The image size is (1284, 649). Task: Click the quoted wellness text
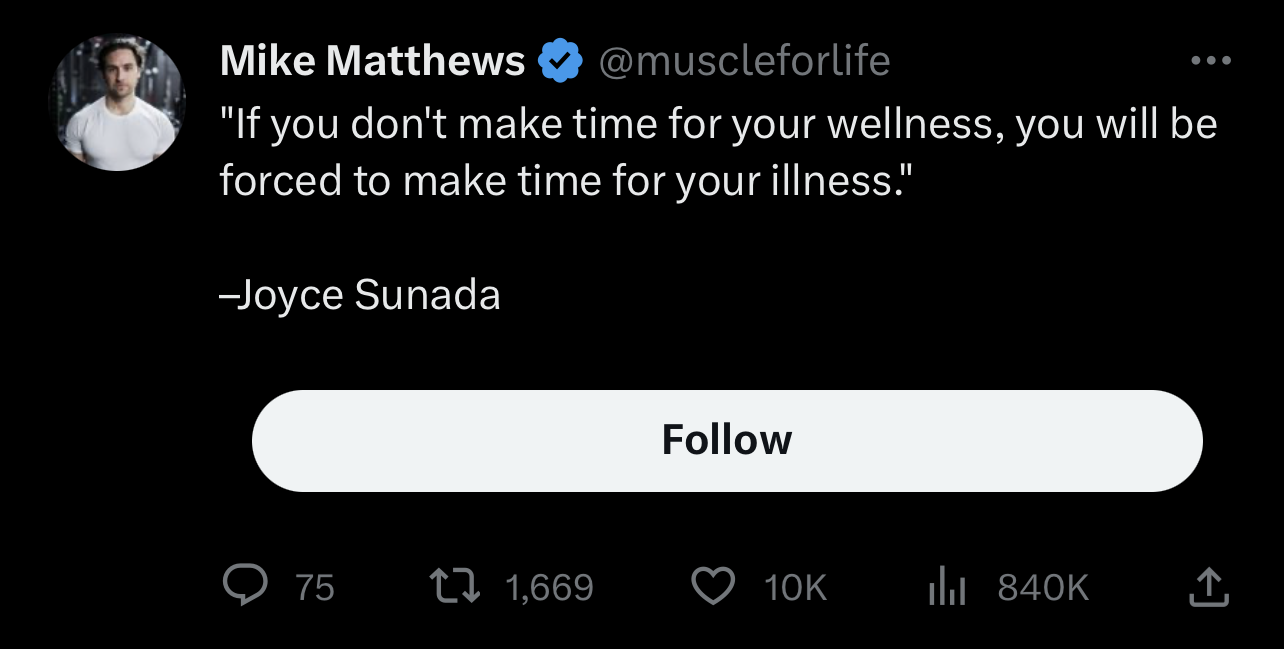tap(719, 150)
